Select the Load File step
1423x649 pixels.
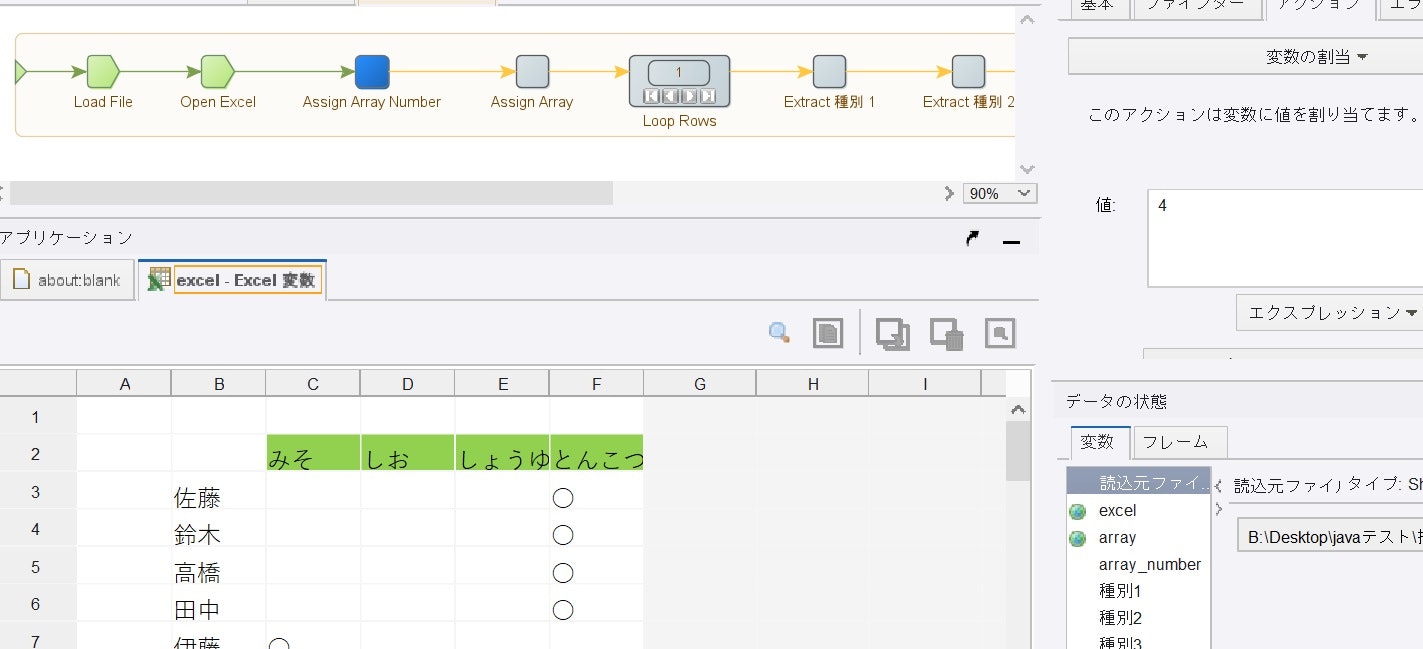pyautogui.click(x=103, y=72)
